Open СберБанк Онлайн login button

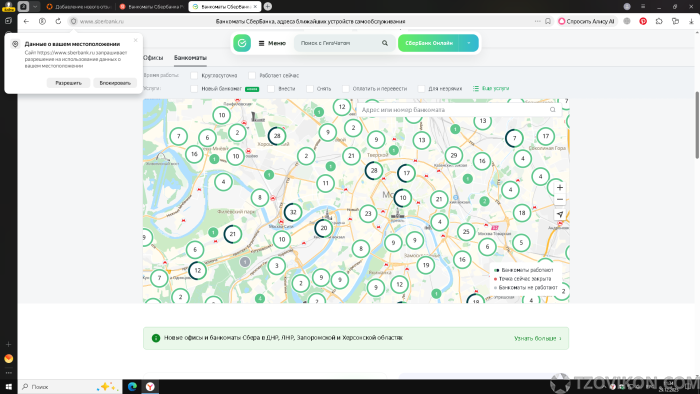point(429,43)
